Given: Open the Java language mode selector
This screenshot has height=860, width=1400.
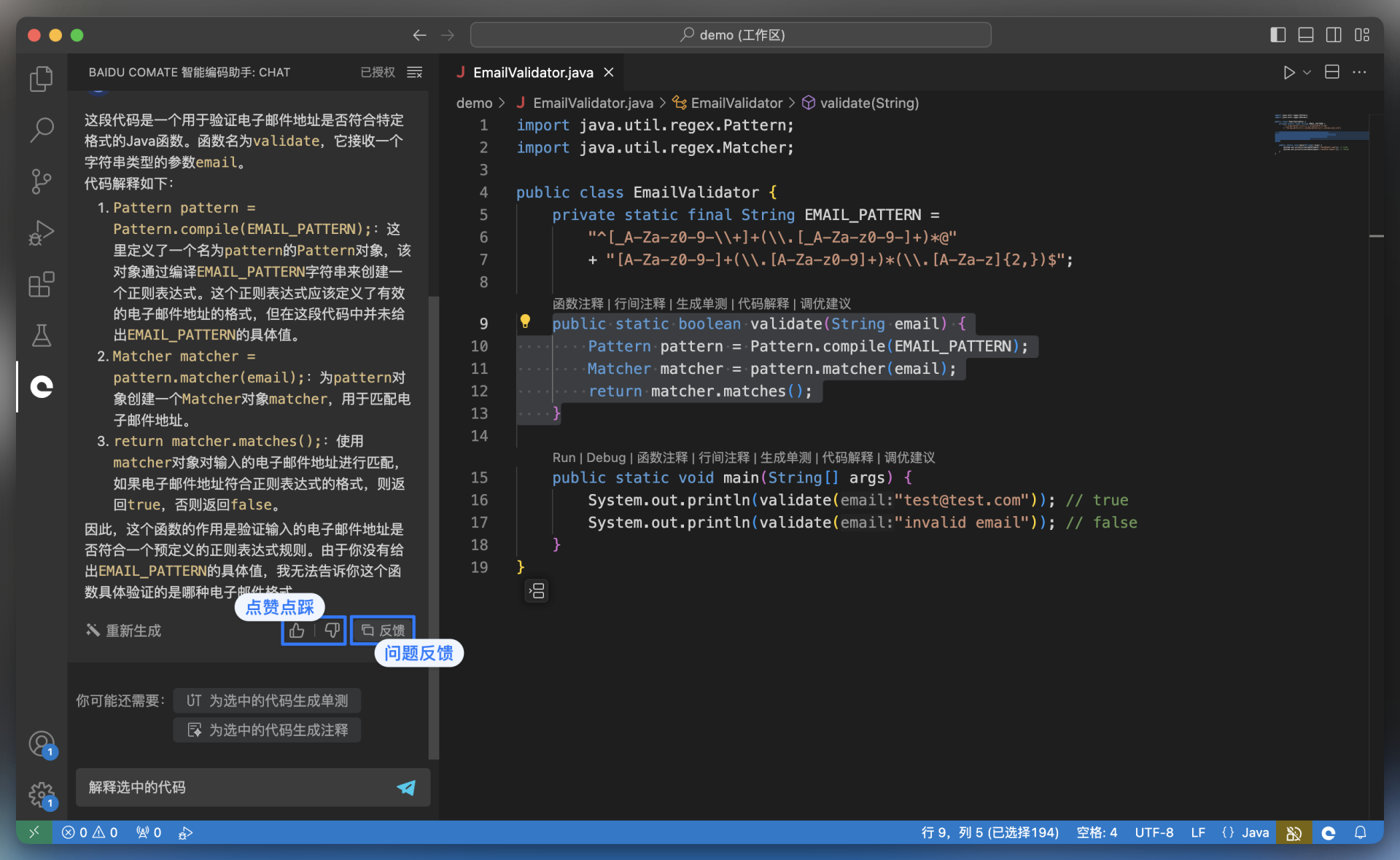Looking at the screenshot, I should click(1245, 832).
